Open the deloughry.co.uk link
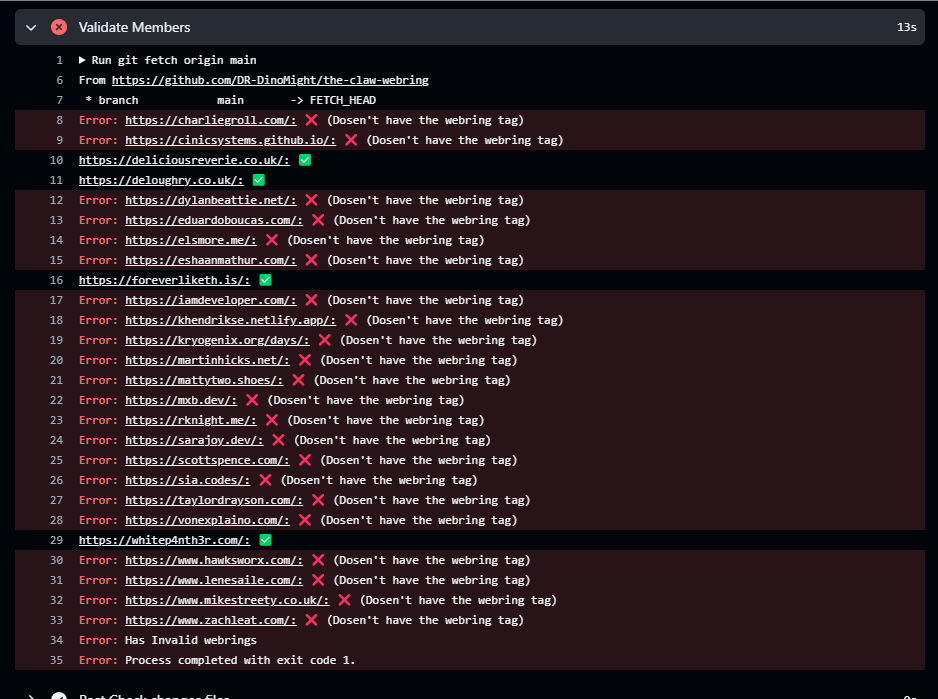 (x=161, y=180)
